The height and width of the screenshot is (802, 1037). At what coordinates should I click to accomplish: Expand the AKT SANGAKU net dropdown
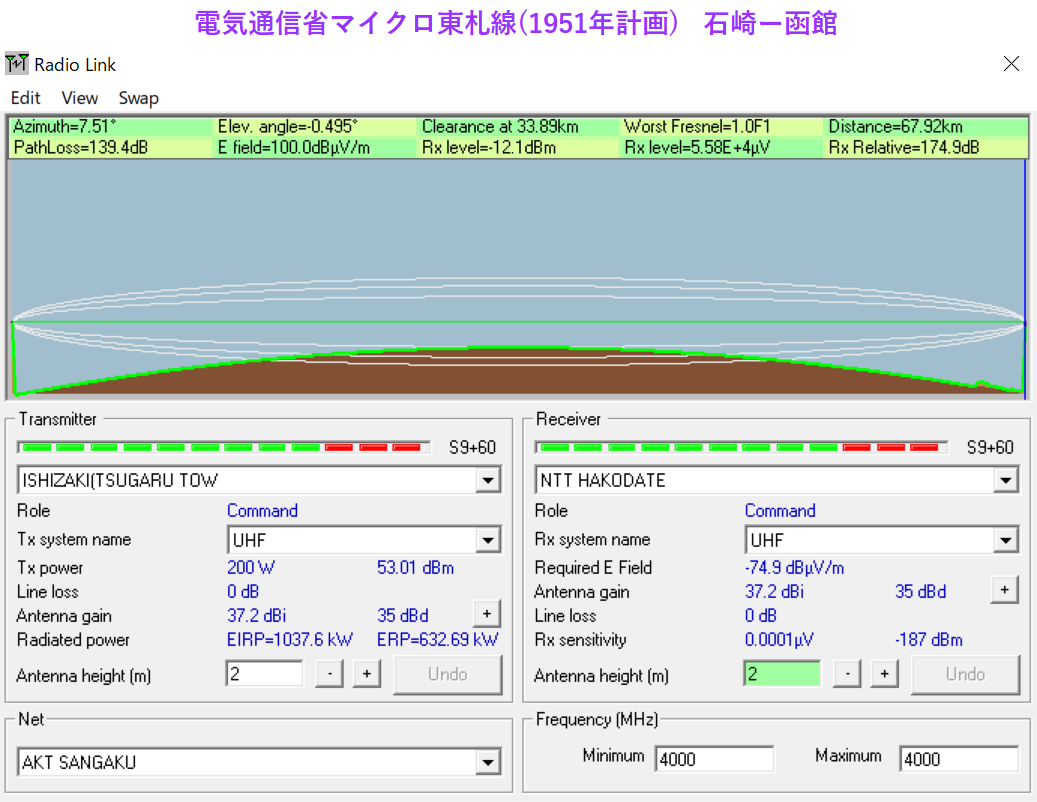pyautogui.click(x=487, y=763)
